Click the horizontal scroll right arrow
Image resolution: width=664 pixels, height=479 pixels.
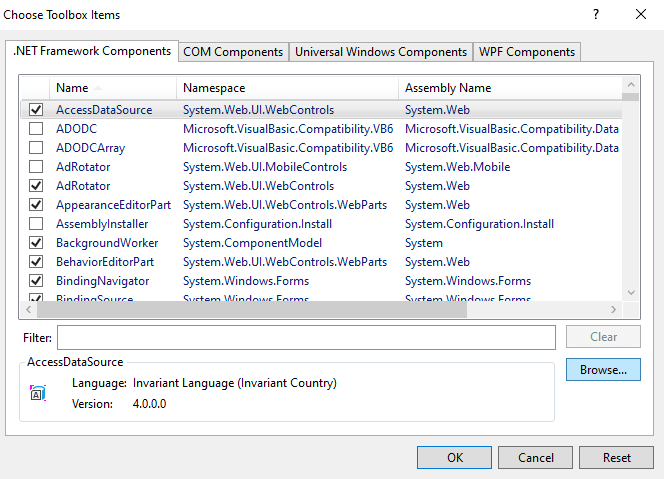coord(614,310)
